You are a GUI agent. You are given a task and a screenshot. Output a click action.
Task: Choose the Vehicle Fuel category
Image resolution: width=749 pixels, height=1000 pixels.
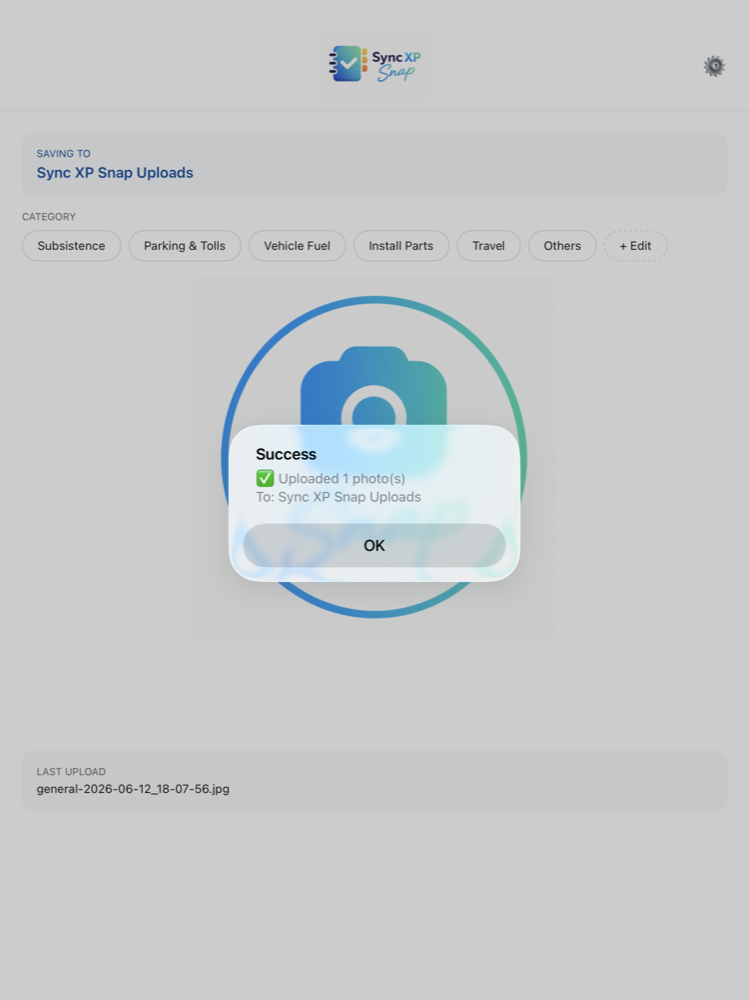click(x=297, y=246)
